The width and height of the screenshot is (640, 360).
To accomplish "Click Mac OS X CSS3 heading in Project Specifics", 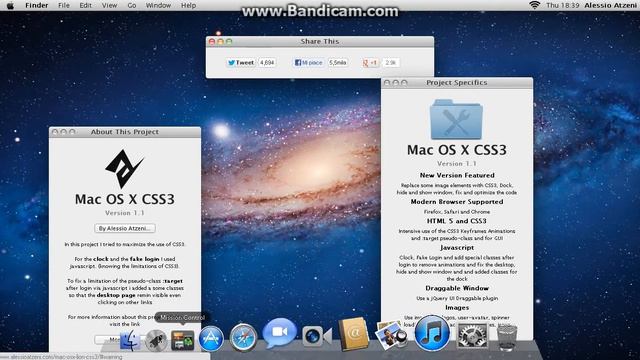I will [x=457, y=150].
